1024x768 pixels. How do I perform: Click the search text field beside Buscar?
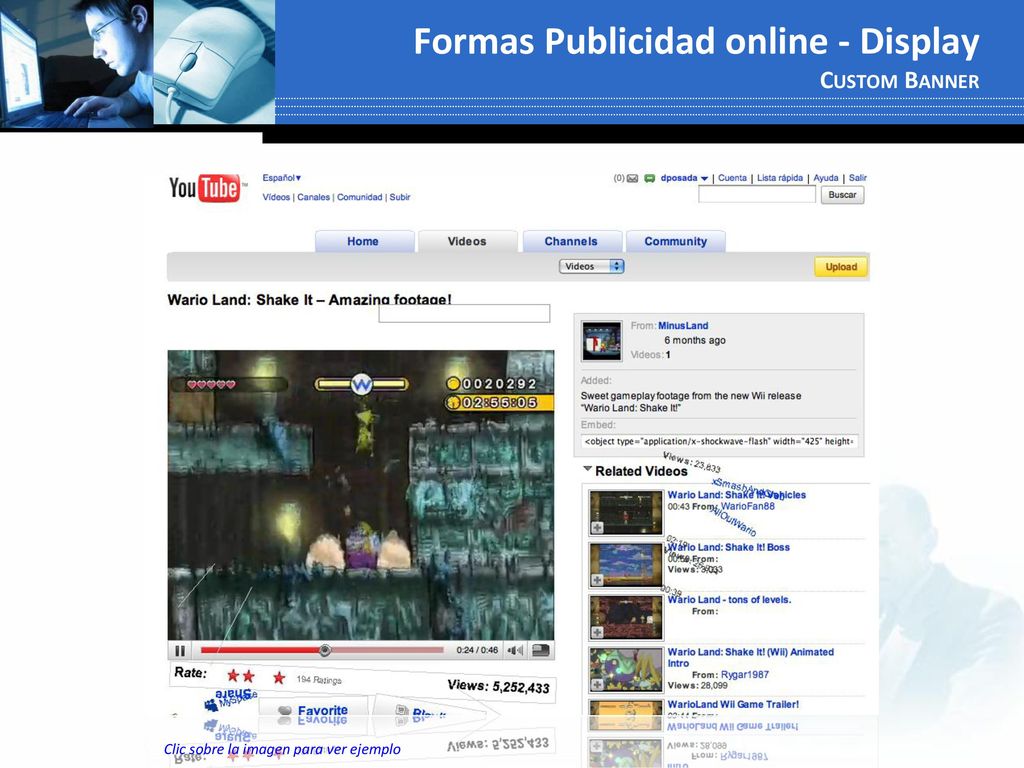757,194
